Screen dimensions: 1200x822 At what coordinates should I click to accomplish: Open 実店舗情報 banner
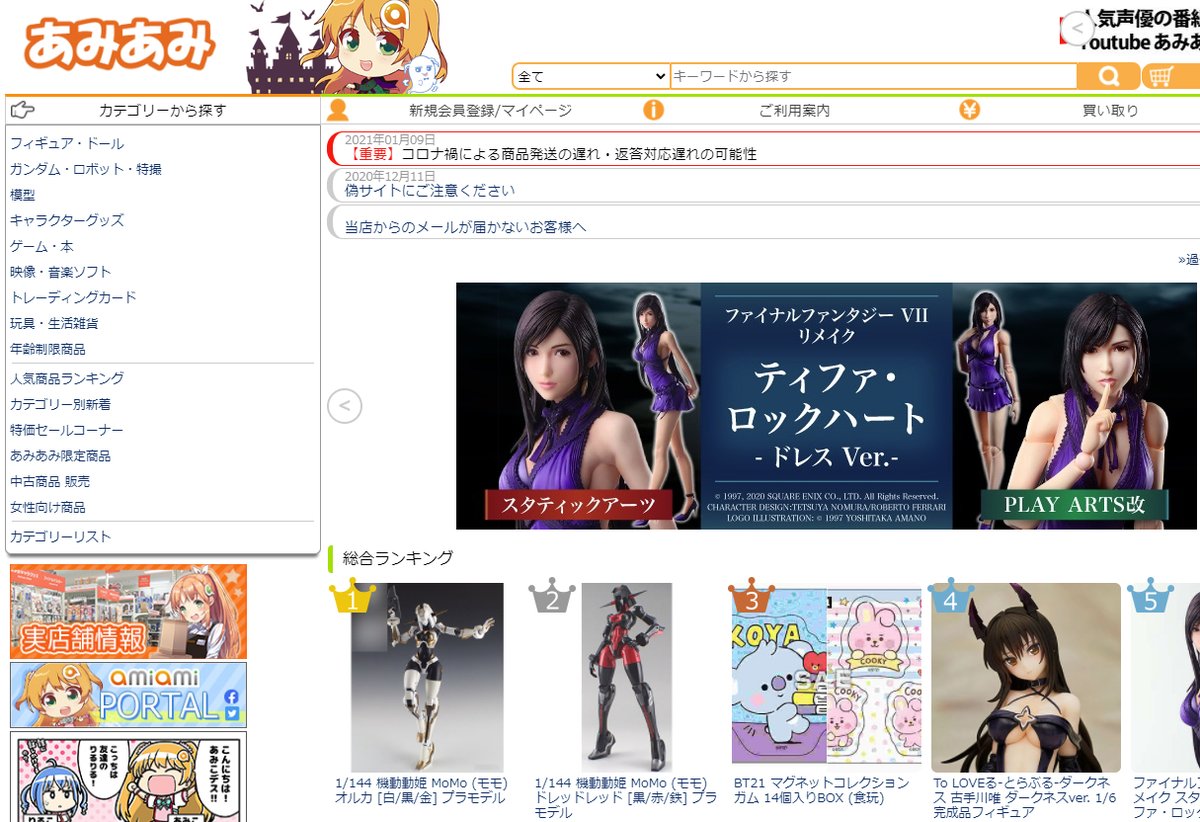pos(128,611)
